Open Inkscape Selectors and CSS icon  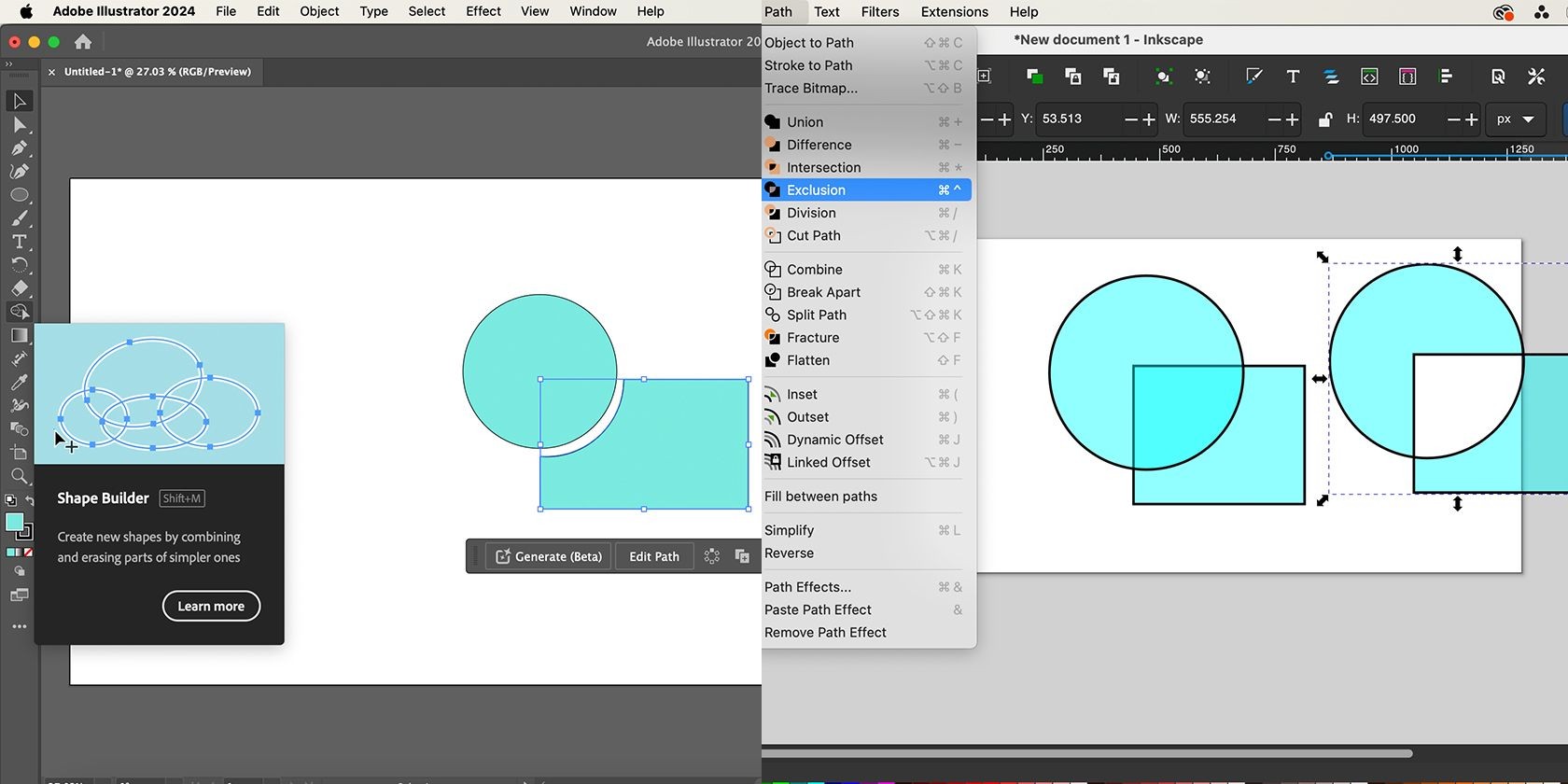point(1407,77)
